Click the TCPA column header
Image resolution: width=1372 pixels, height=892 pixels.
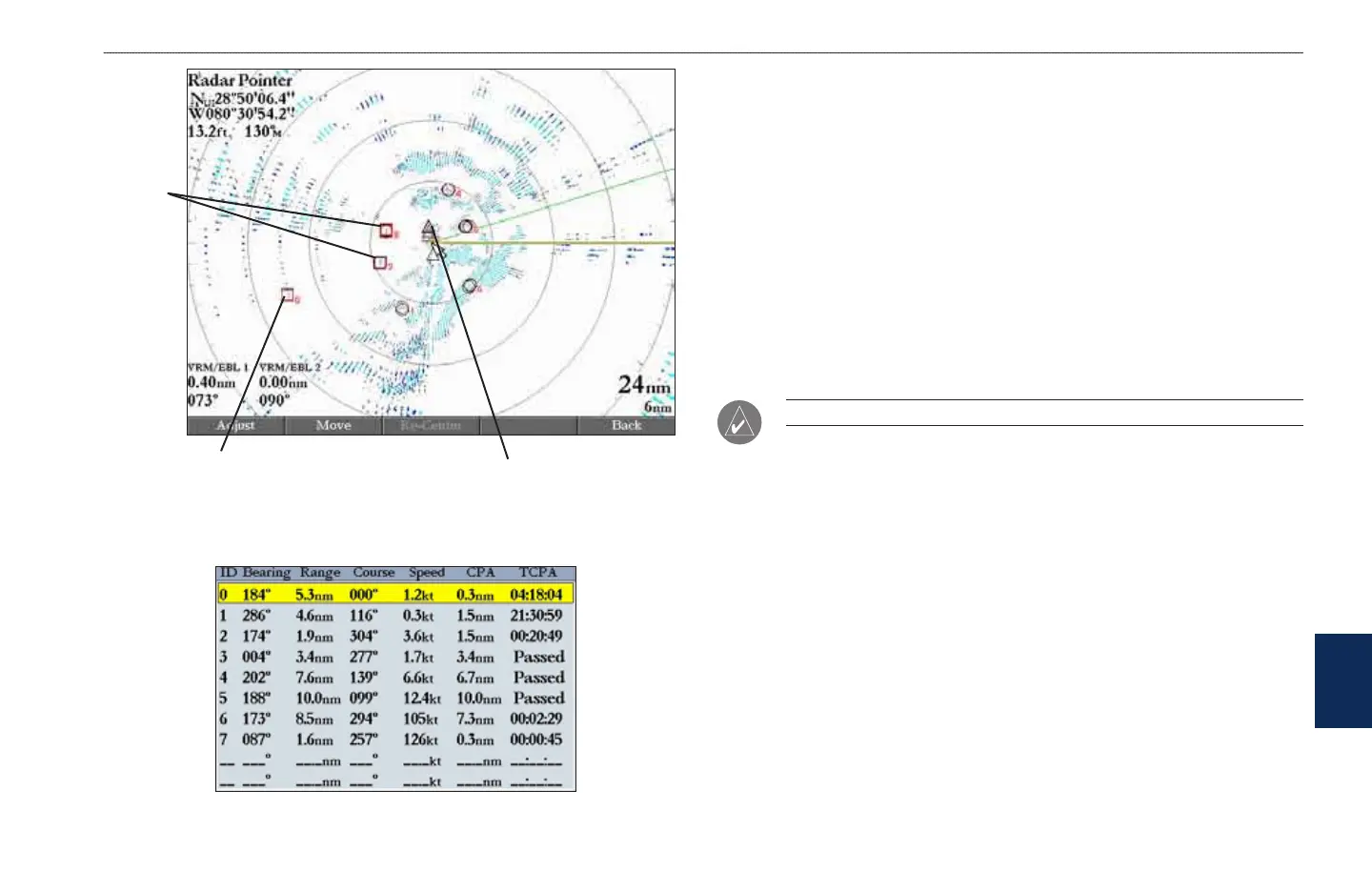[x=537, y=573]
